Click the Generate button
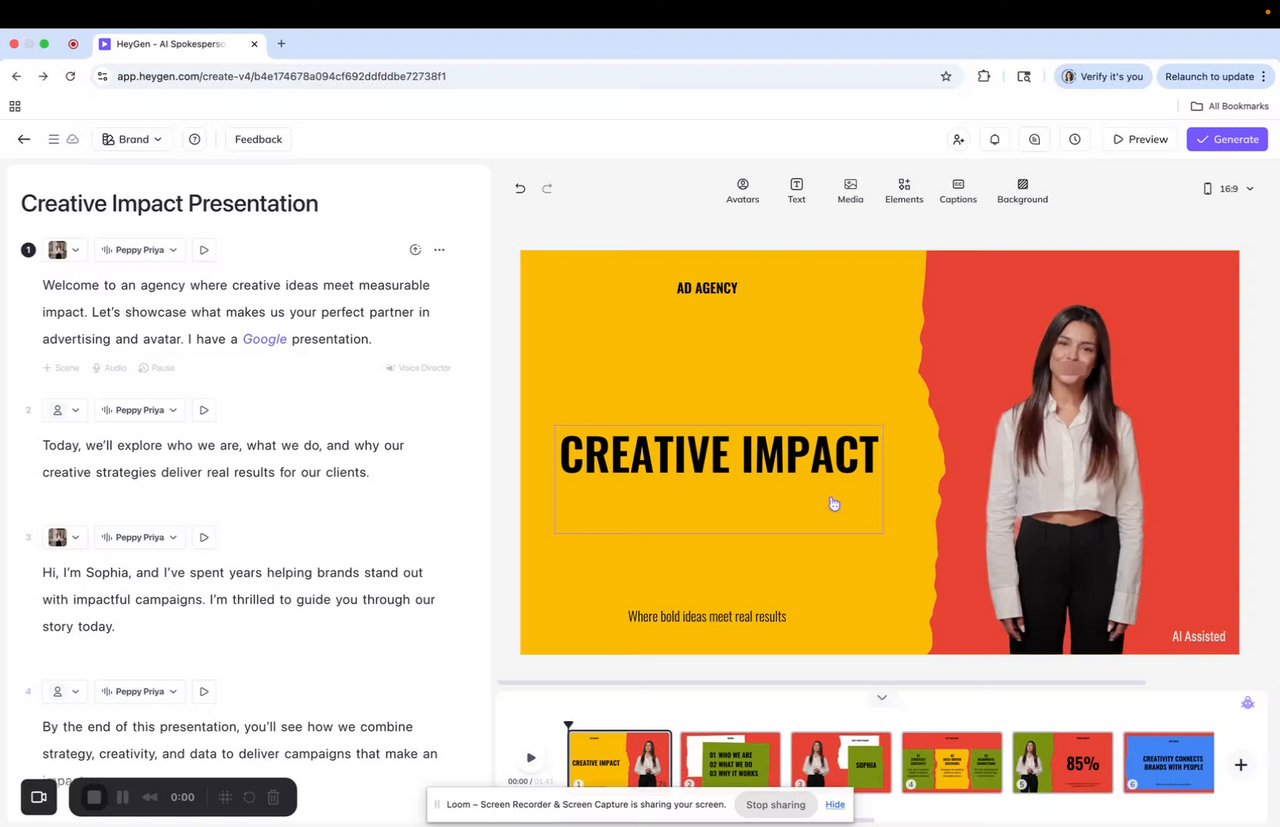The width and height of the screenshot is (1280, 827). (x=1227, y=139)
